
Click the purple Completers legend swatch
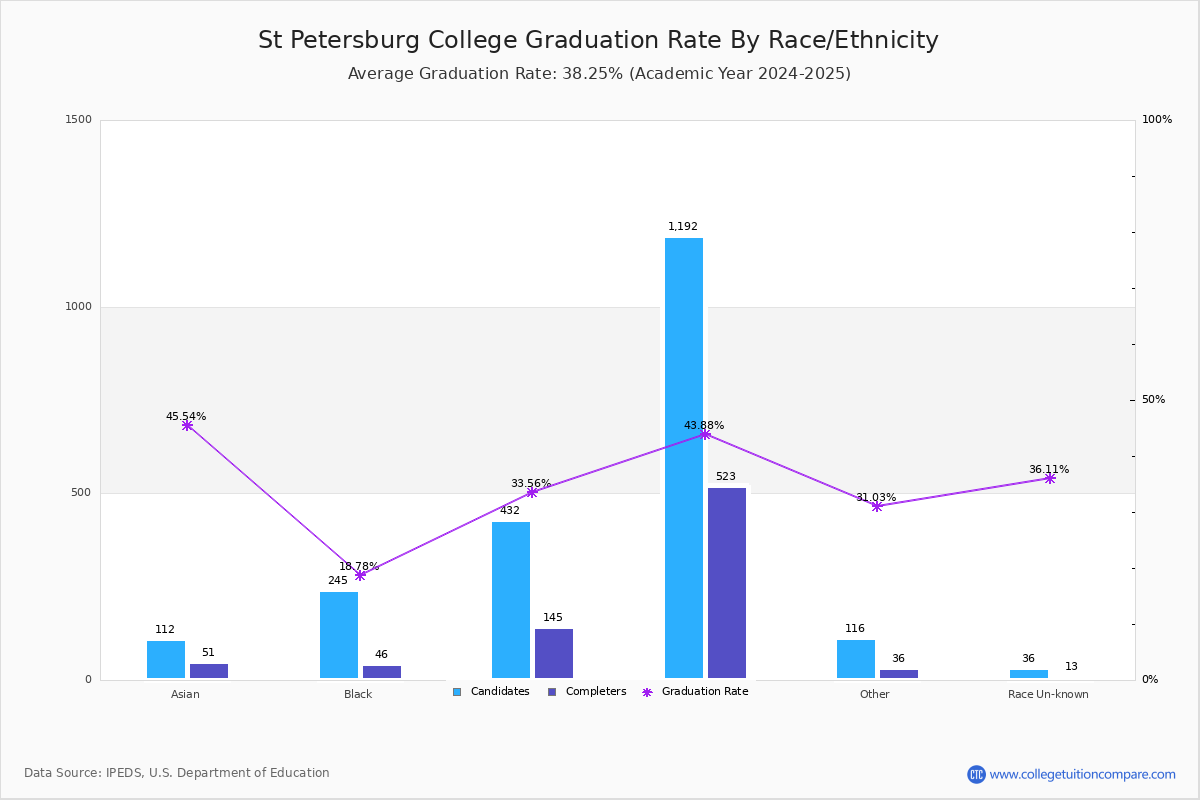coord(552,692)
